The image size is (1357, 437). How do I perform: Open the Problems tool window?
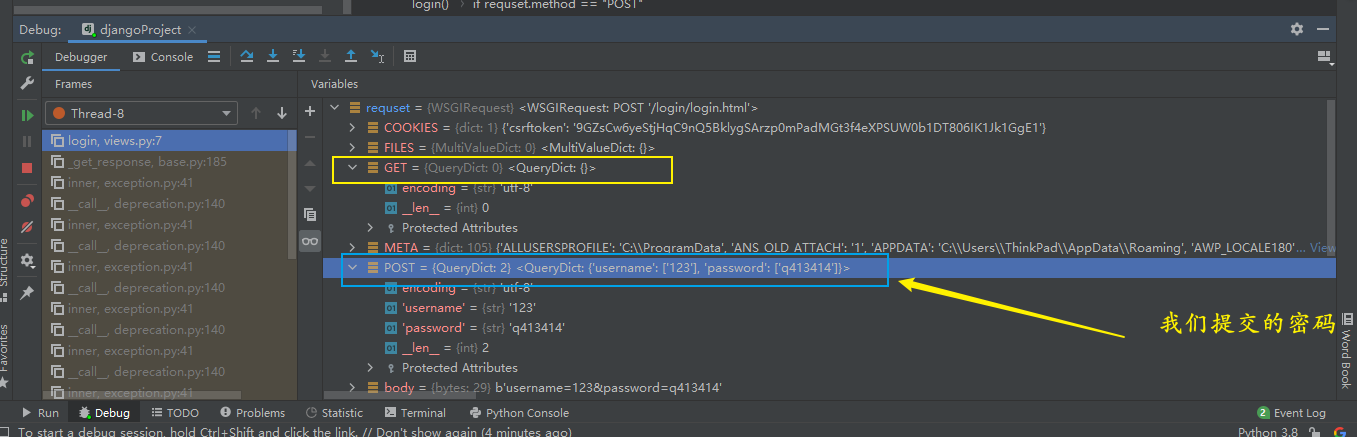[x=251, y=413]
